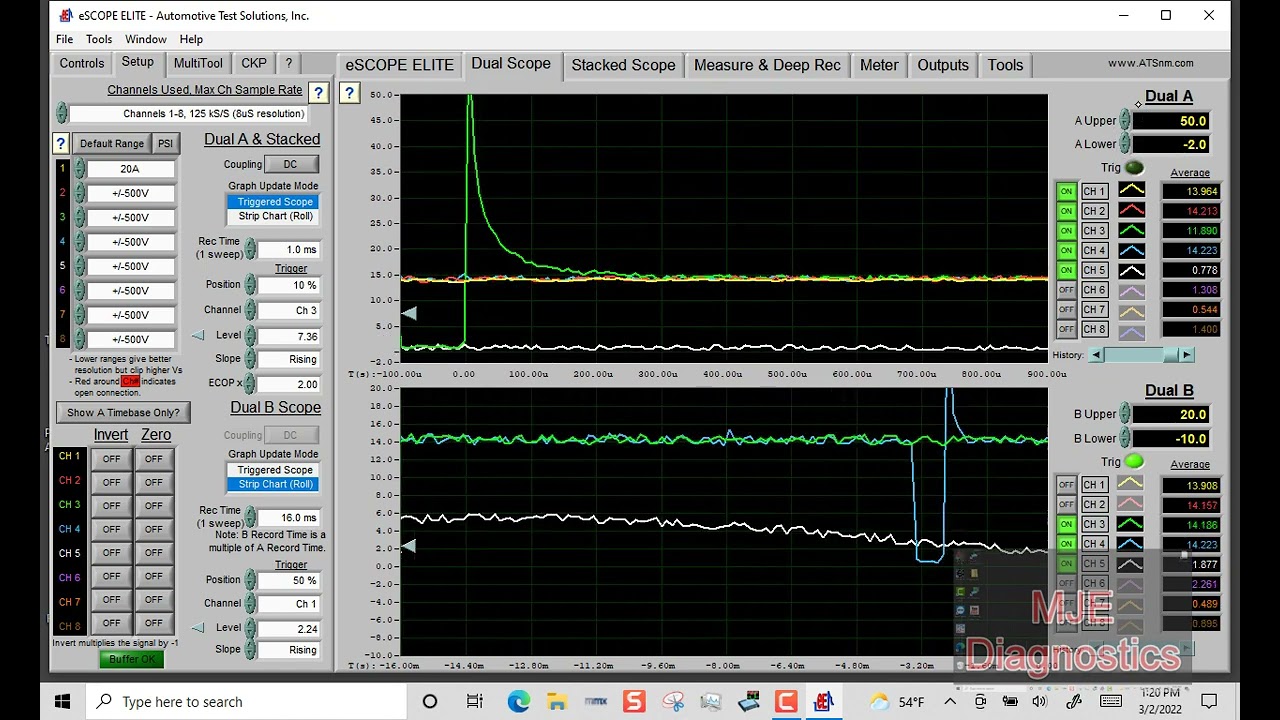Turn off Dual A CH 3 ON toggle

pyautogui.click(x=1066, y=230)
